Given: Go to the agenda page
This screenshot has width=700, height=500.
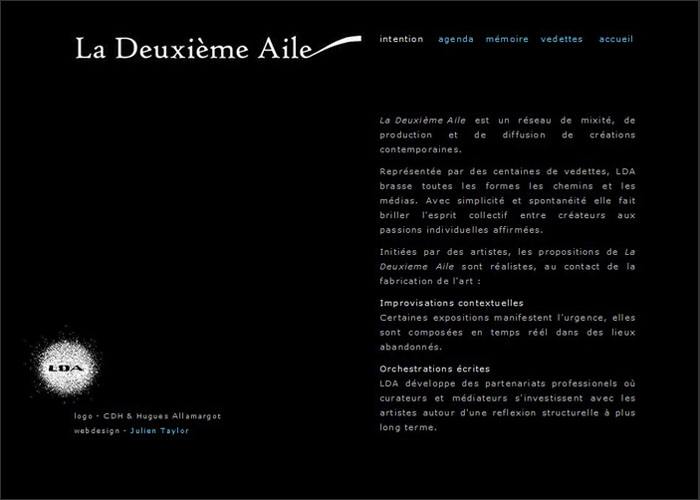Looking at the screenshot, I should tap(455, 40).
